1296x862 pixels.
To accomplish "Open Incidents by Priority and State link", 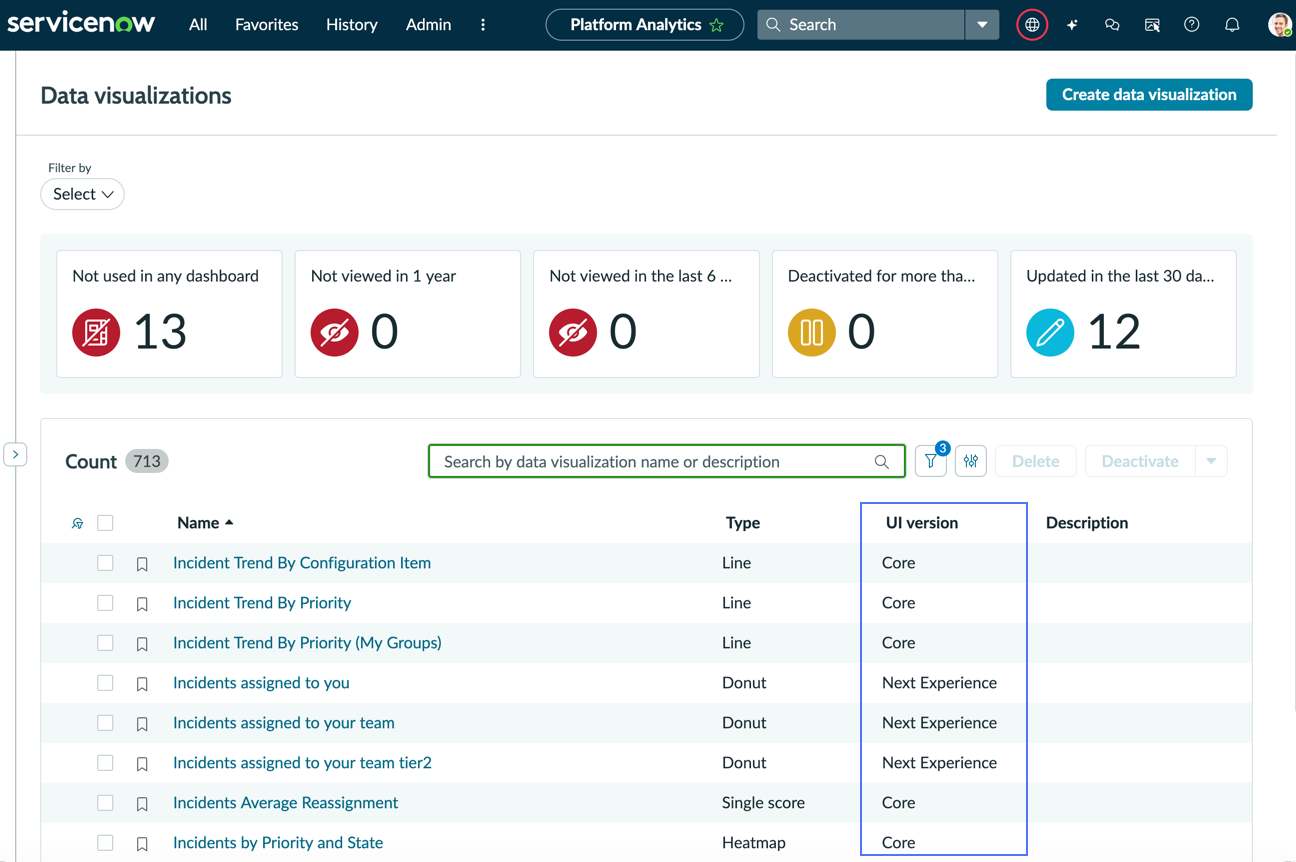I will click(x=278, y=843).
